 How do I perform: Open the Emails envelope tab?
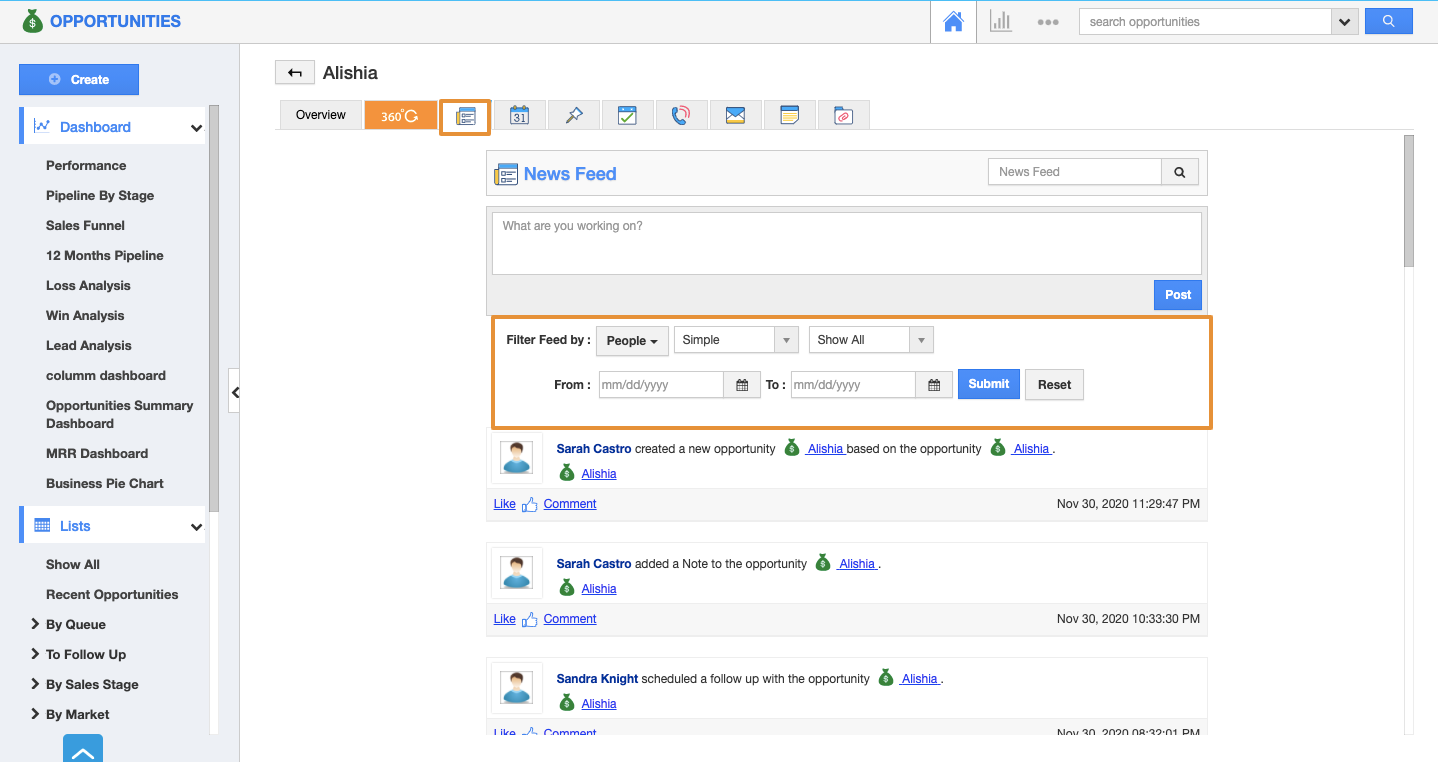[735, 115]
